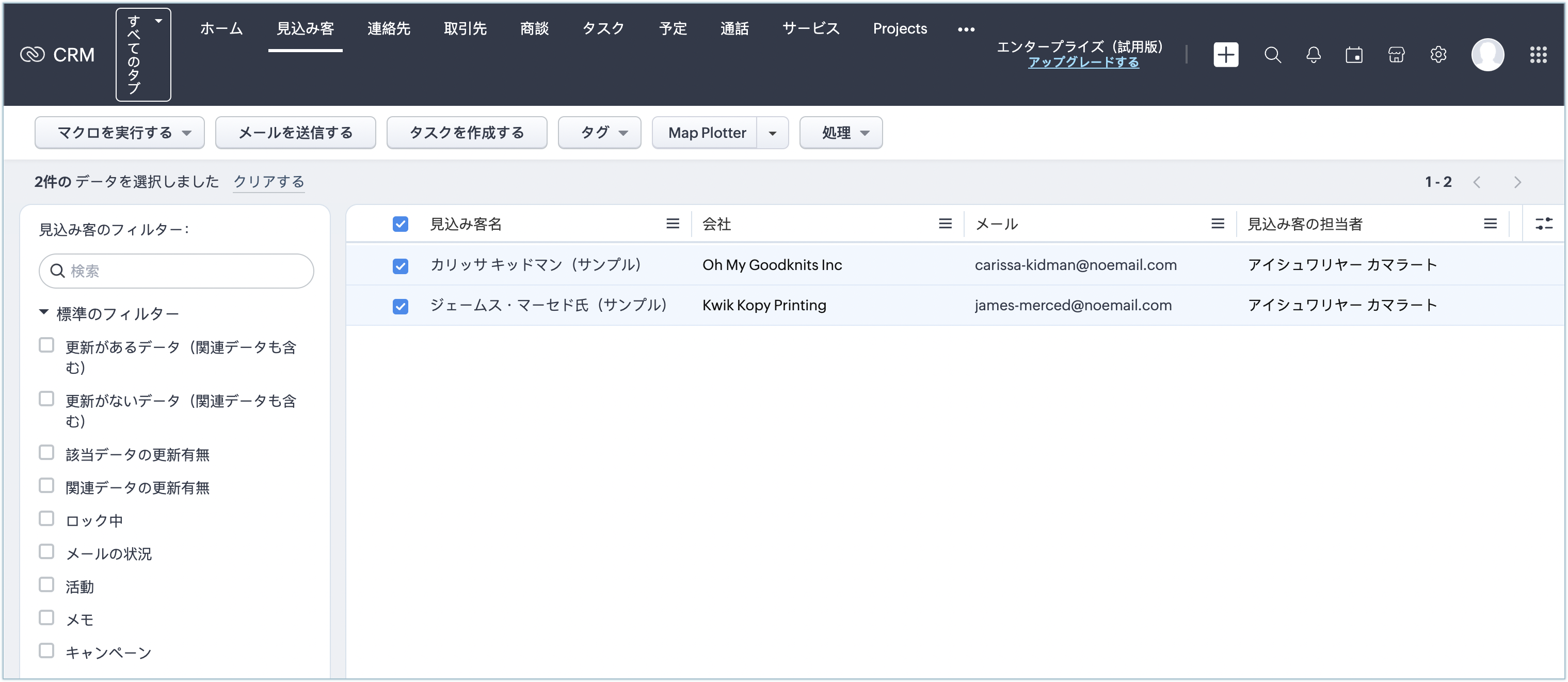Open the 連絡先 tab
The width and height of the screenshot is (1568, 682).
click(x=388, y=28)
